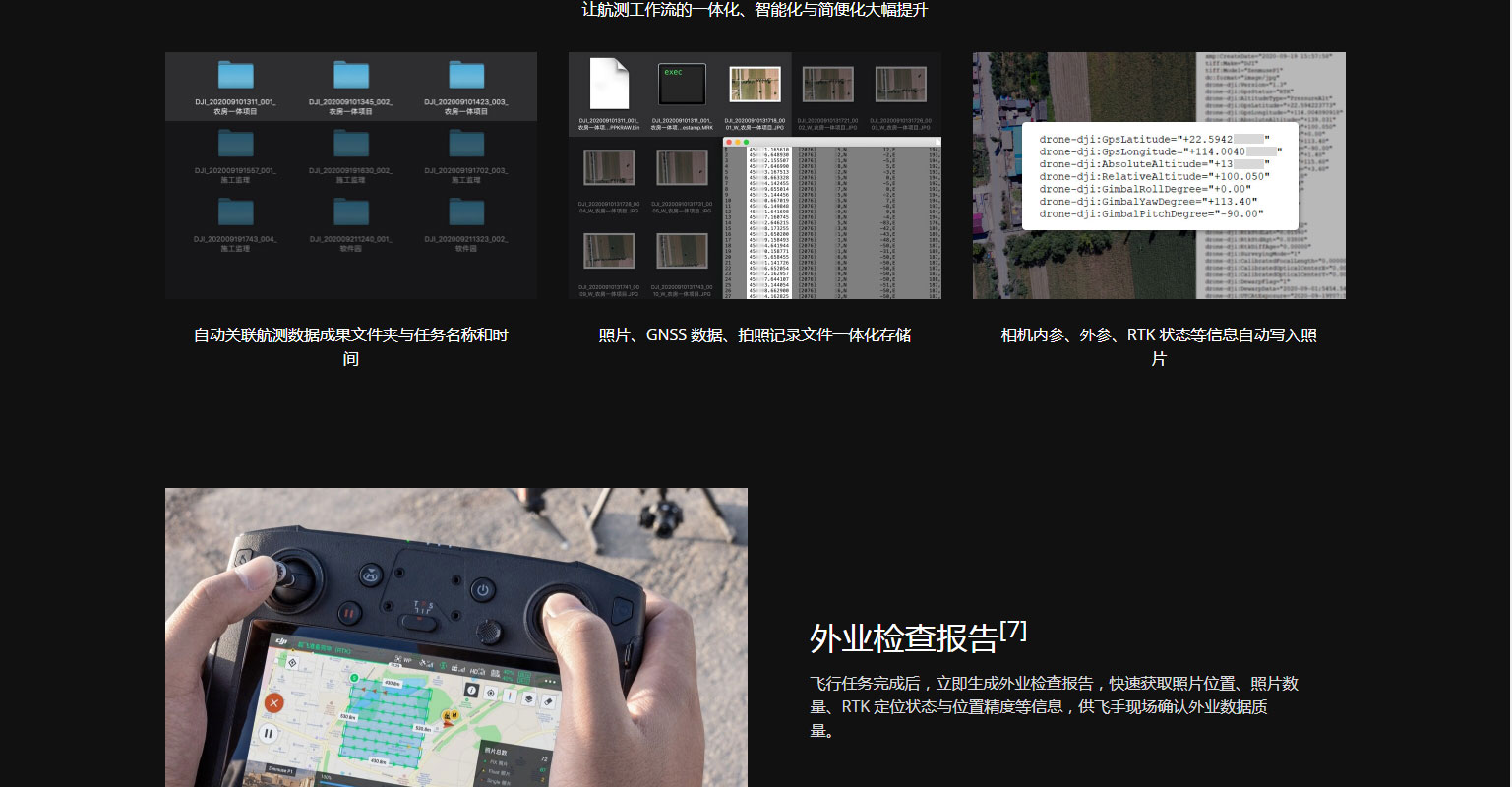Open folder DJI_202009101345_002 农房一体项目
Image resolution: width=1512 pixels, height=787 pixels.
(x=351, y=89)
